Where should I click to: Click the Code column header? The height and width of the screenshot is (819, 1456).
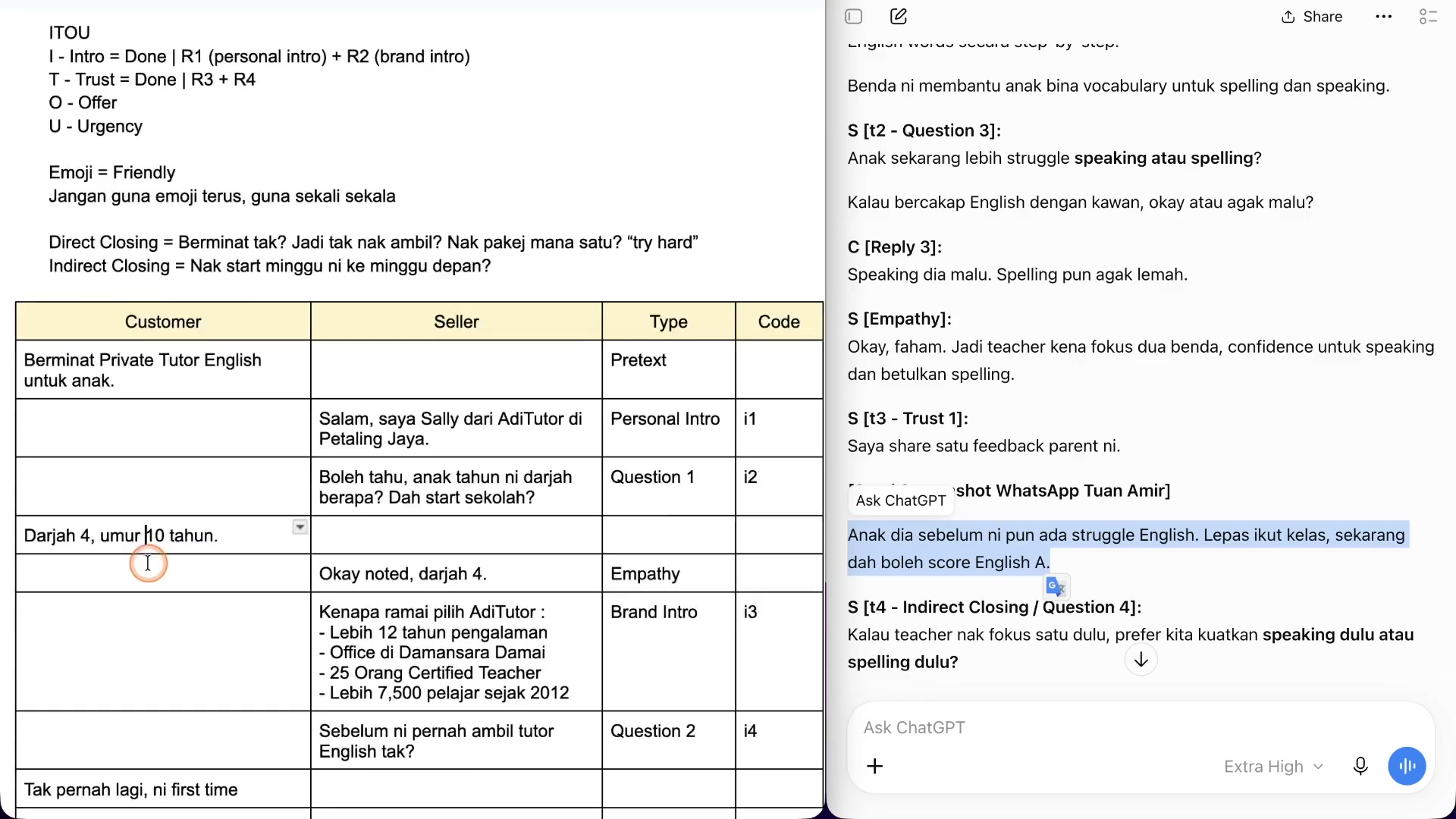point(779,322)
